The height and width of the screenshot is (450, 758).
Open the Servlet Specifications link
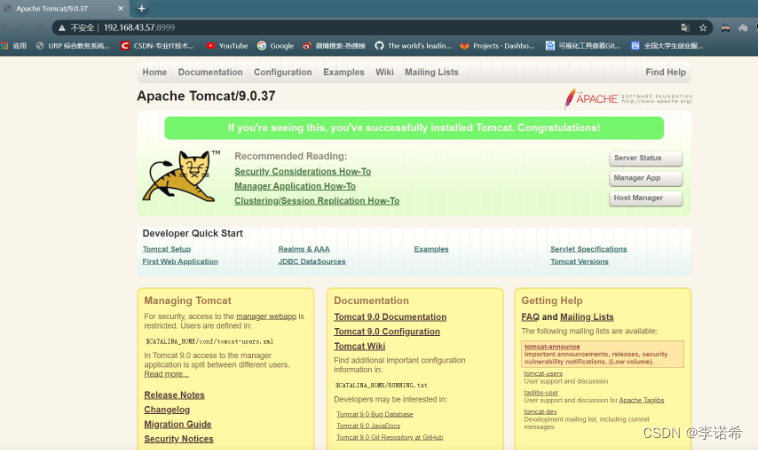click(x=588, y=249)
